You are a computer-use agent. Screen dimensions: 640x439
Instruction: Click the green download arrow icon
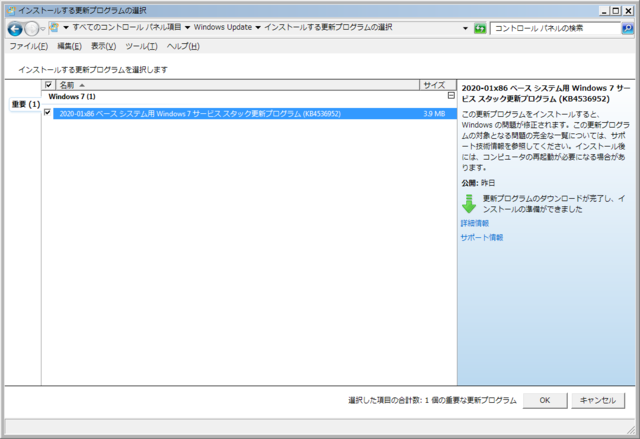(469, 204)
